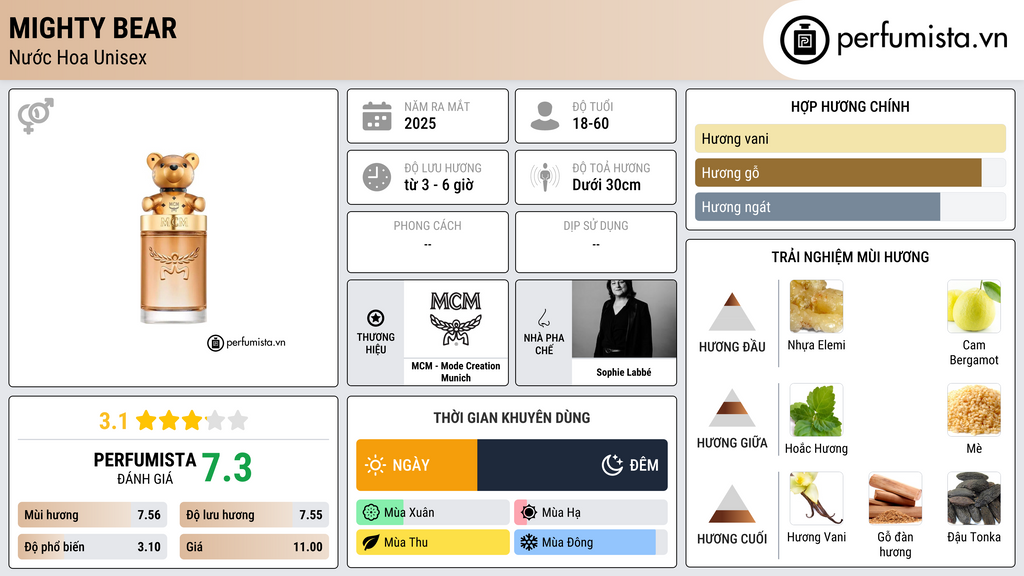Click the Đêm nighttime segment

[573, 465]
